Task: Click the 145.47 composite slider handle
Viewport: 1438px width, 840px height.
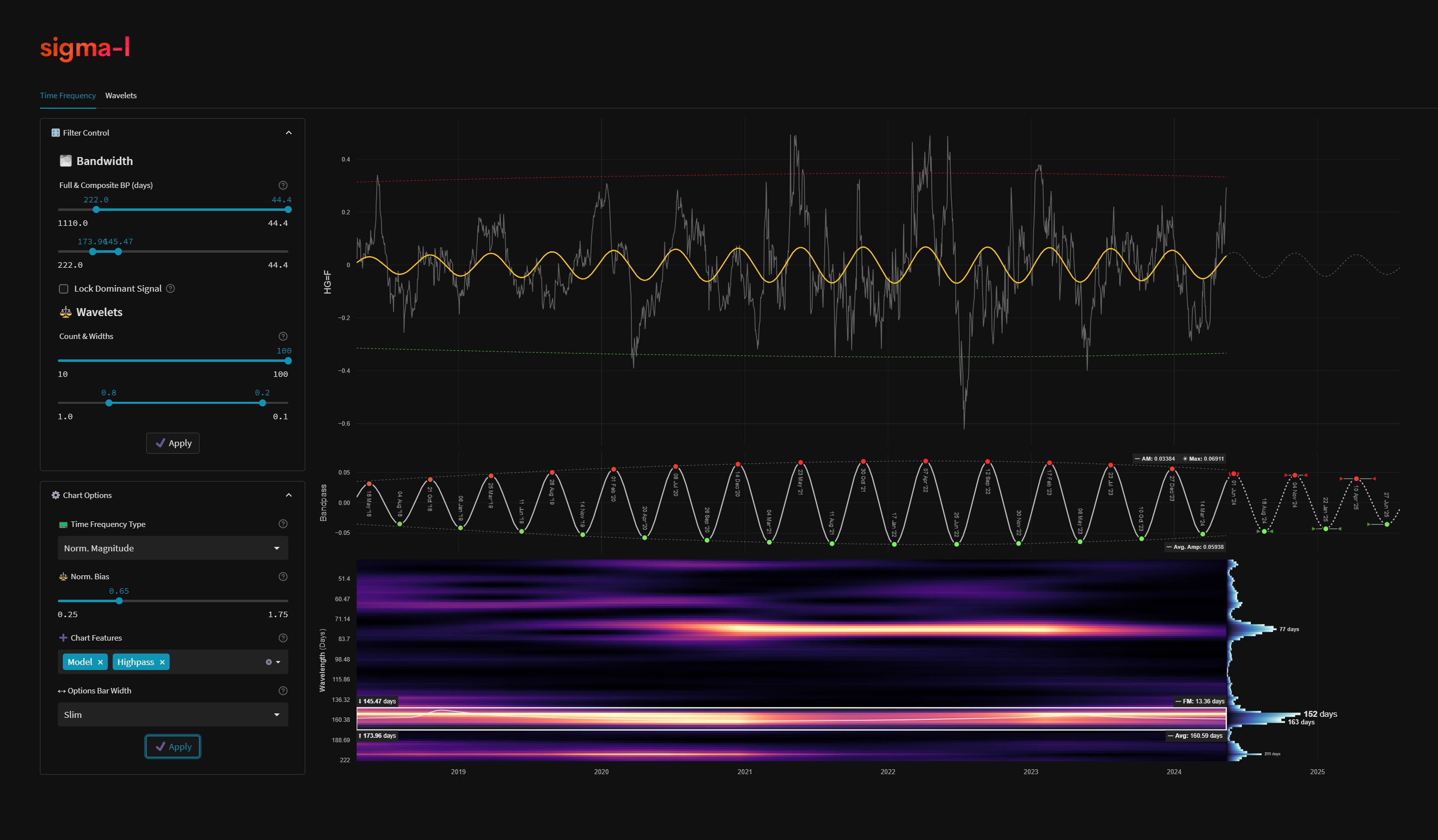Action: point(118,251)
